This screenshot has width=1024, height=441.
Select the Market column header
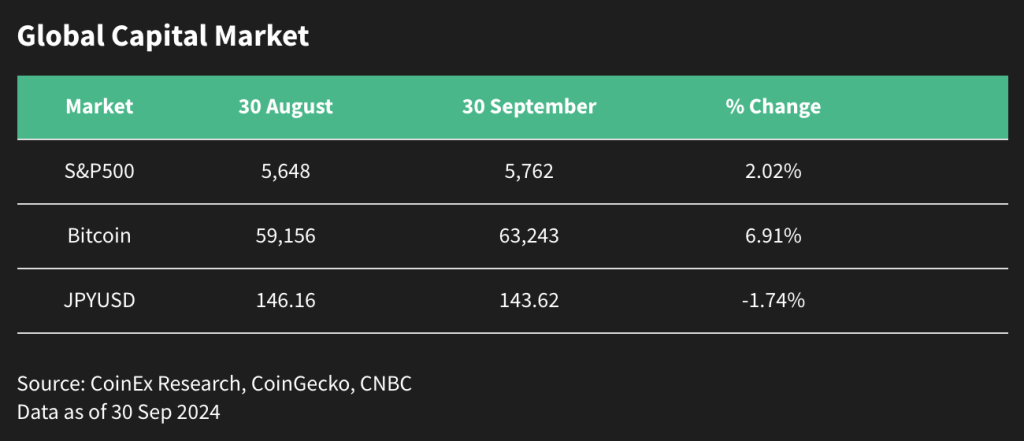(x=99, y=106)
